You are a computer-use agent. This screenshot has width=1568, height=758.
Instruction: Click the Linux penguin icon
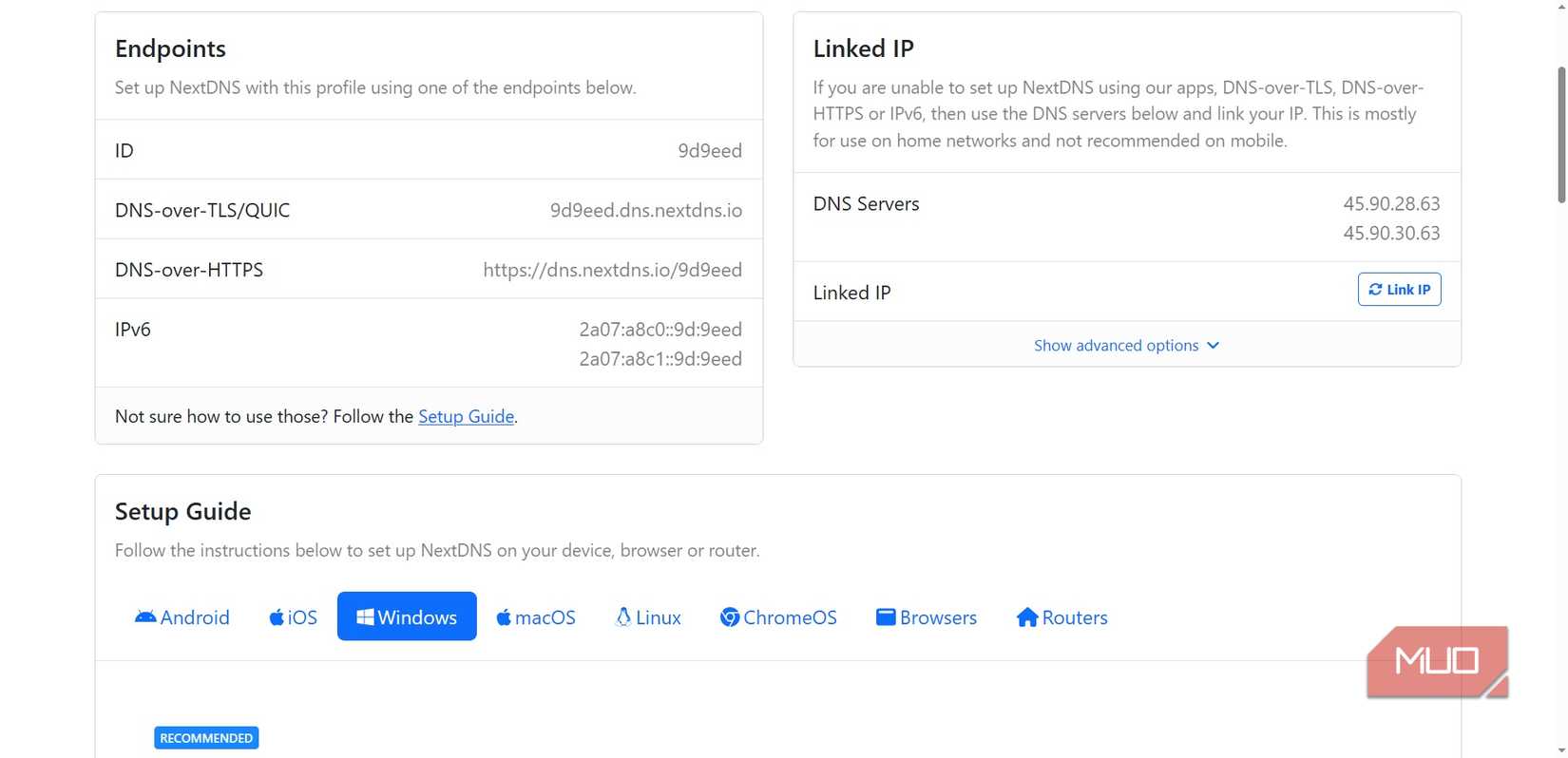623,617
